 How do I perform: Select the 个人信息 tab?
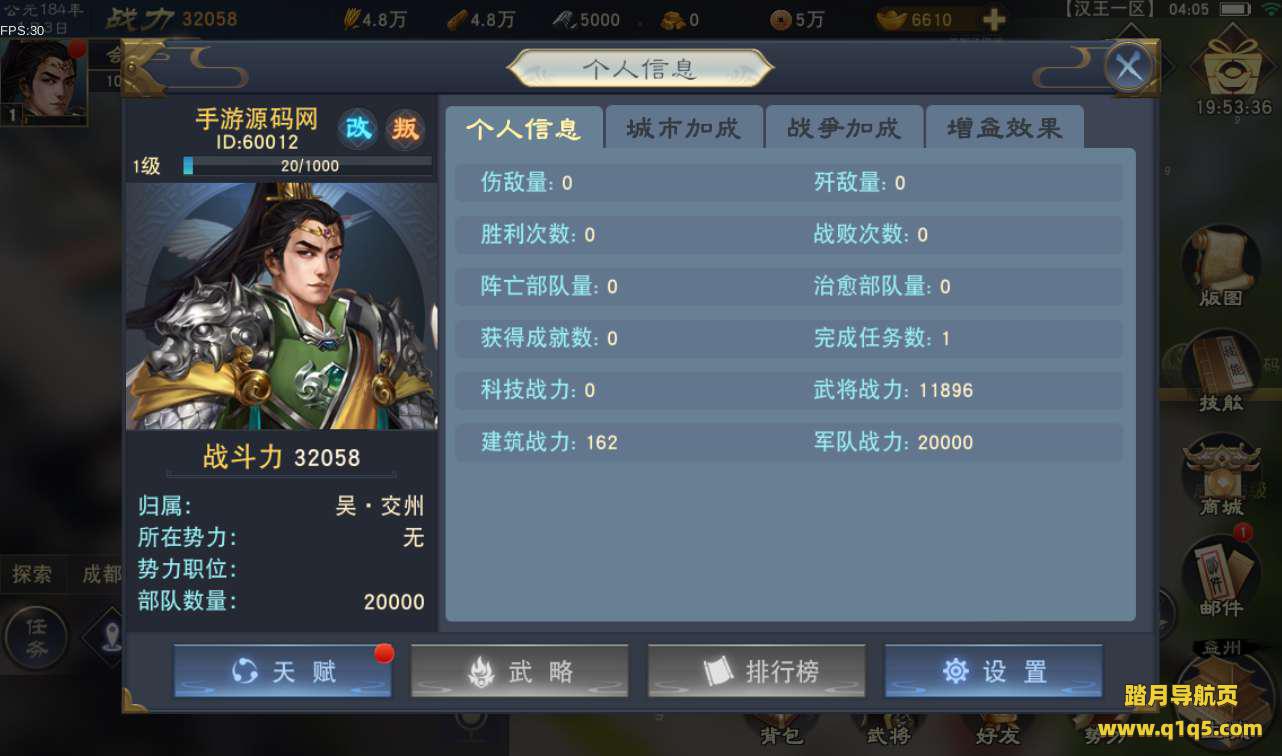click(x=524, y=128)
